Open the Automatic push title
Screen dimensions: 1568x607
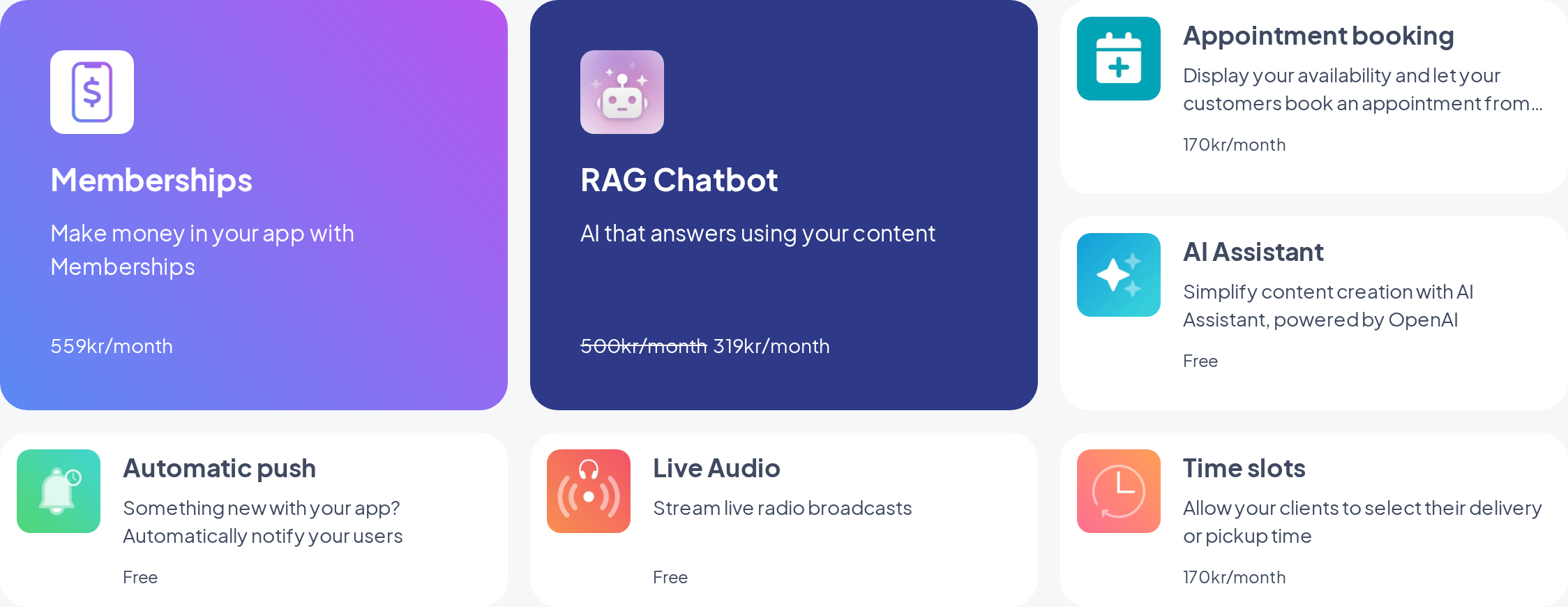pos(219,468)
